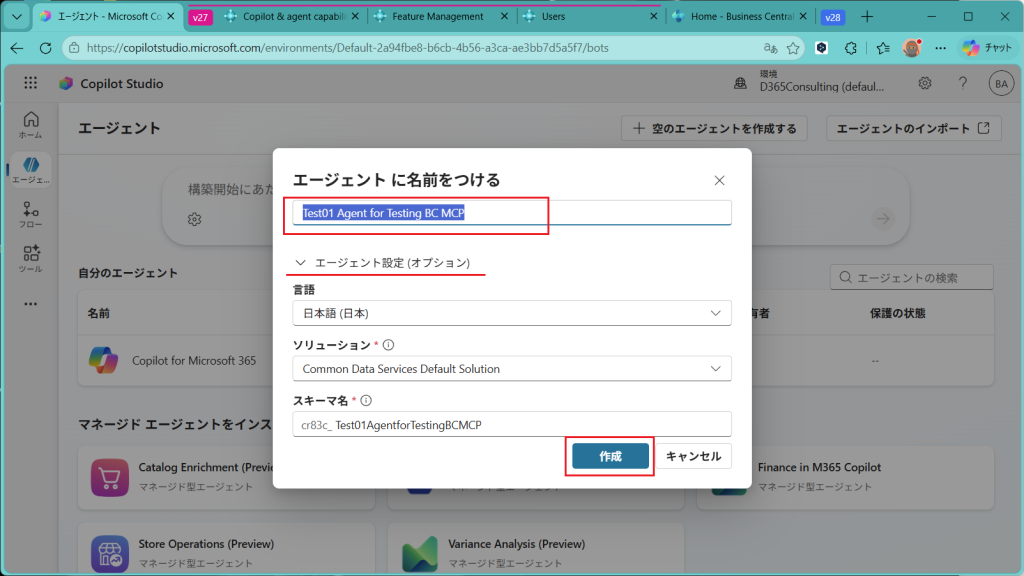The height and width of the screenshot is (576, 1024).
Task: Open Home in the left sidebar
Action: tap(31, 124)
